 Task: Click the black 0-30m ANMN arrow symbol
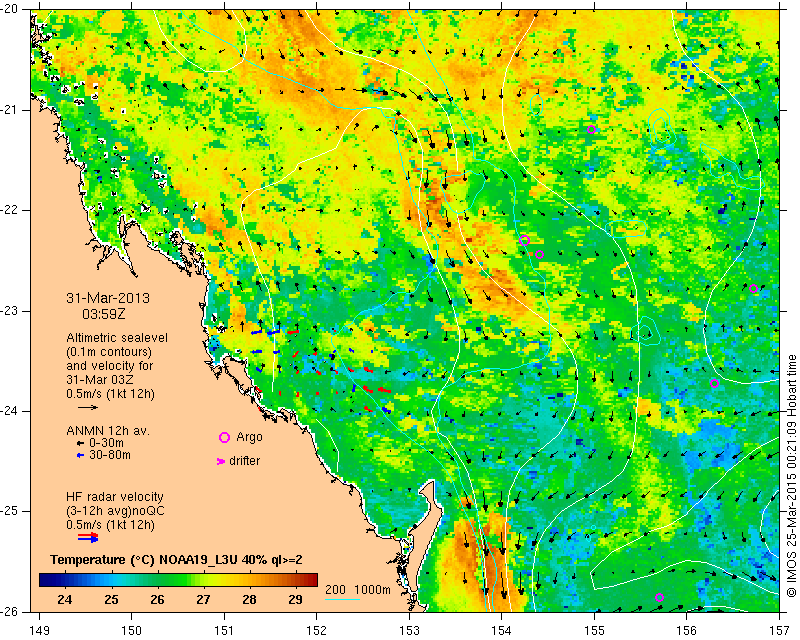coord(80,443)
